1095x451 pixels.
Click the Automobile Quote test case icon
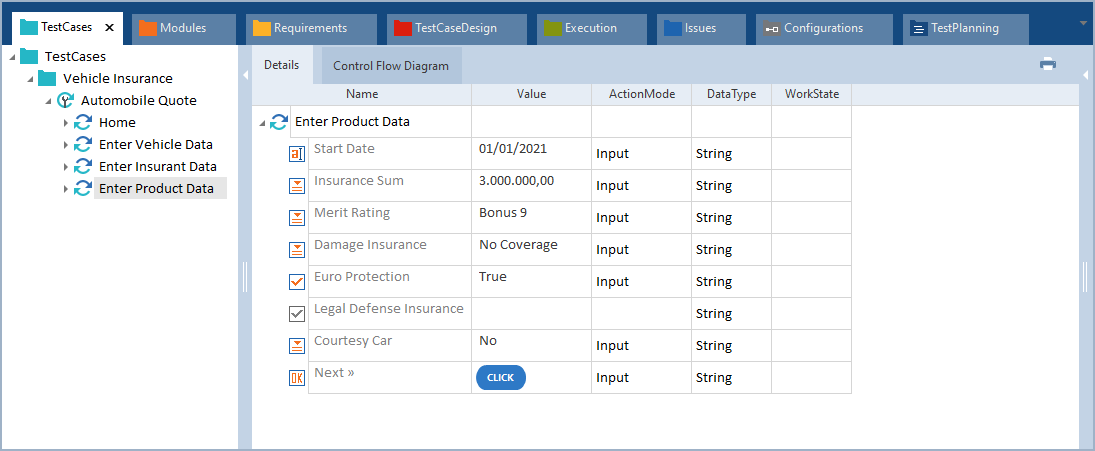(66, 100)
